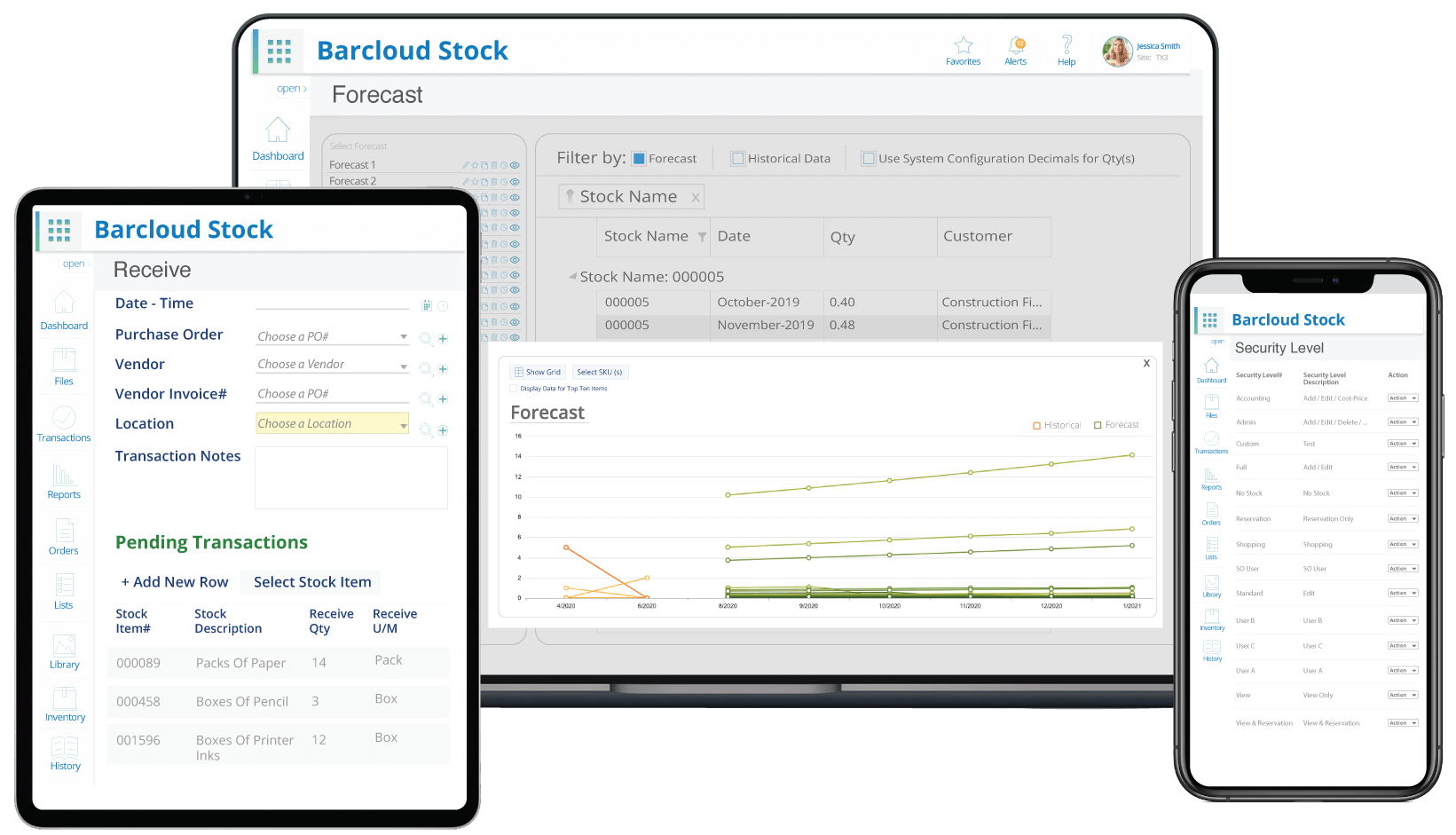Edit Forecast 1 with pencil icon
Screen dimensions: 1456x835
(466, 165)
